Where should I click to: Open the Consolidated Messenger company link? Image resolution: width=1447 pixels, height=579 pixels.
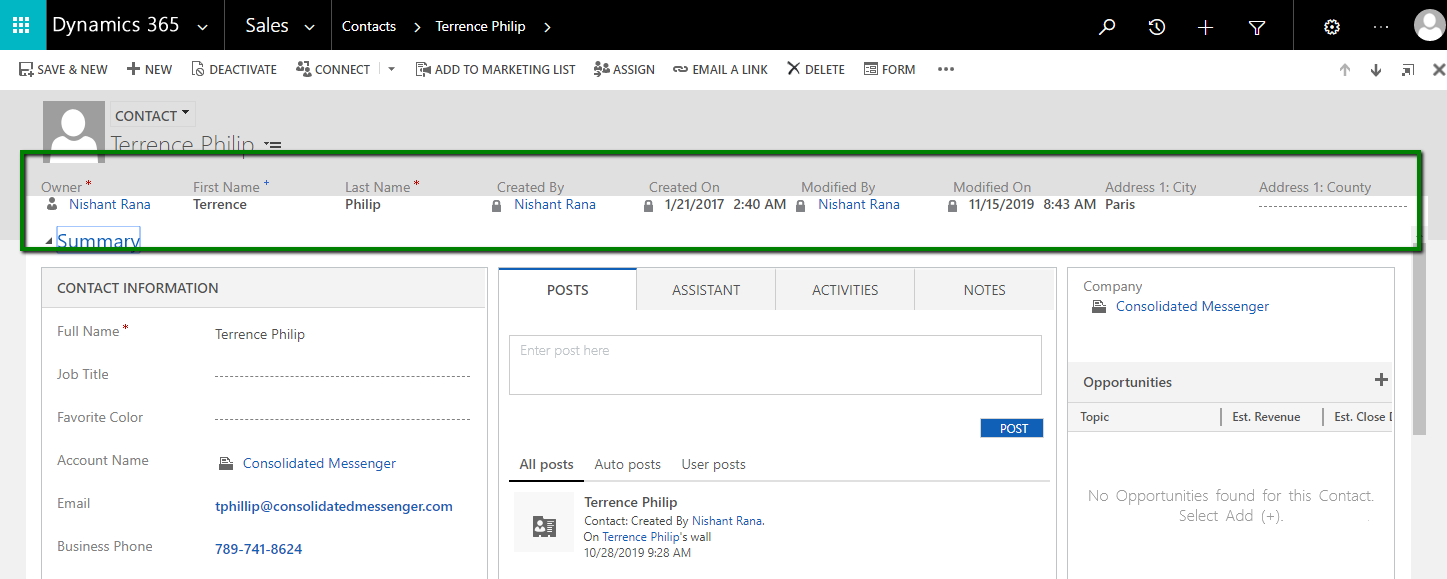[1192, 307]
